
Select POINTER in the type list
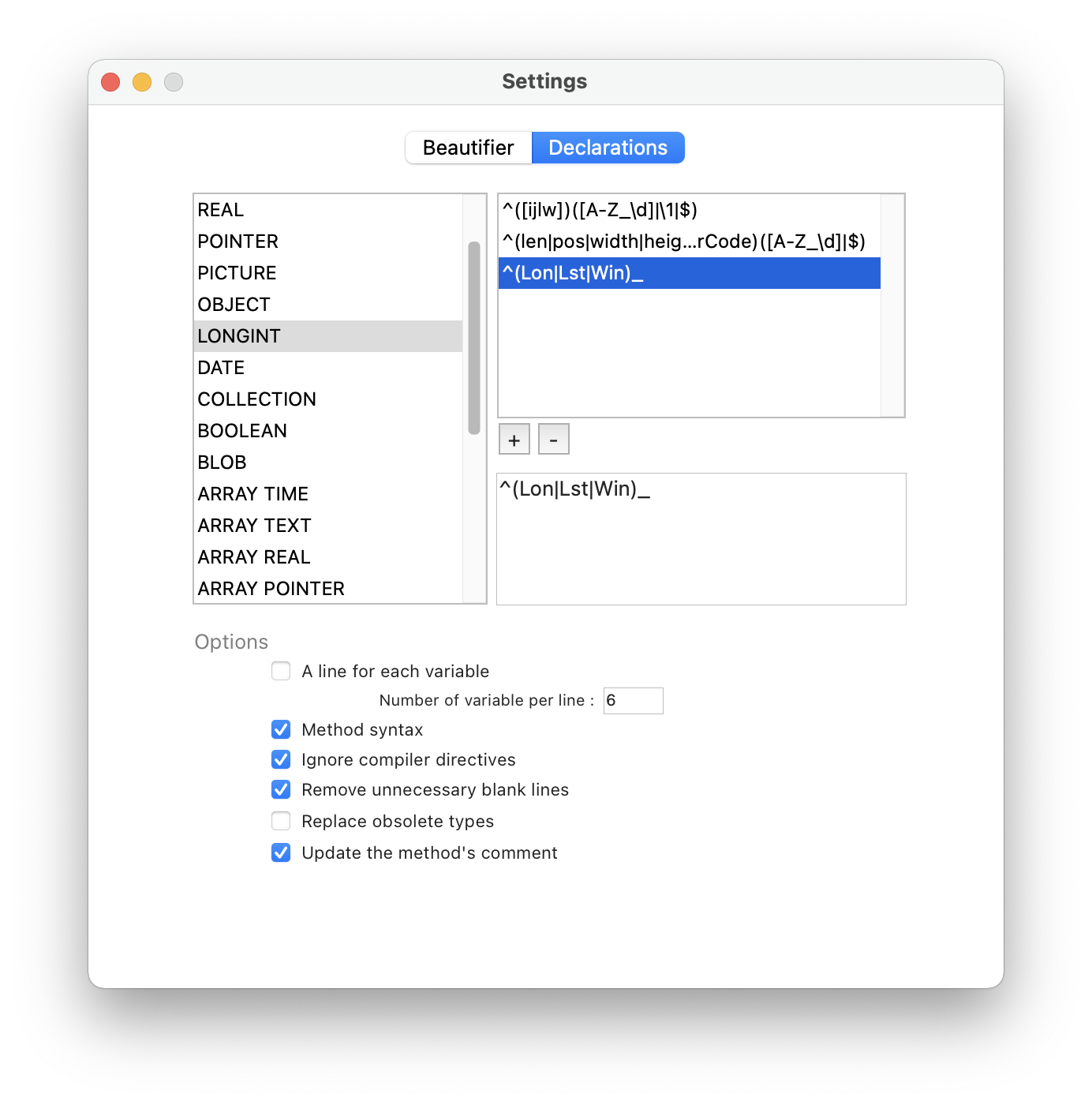click(328, 242)
